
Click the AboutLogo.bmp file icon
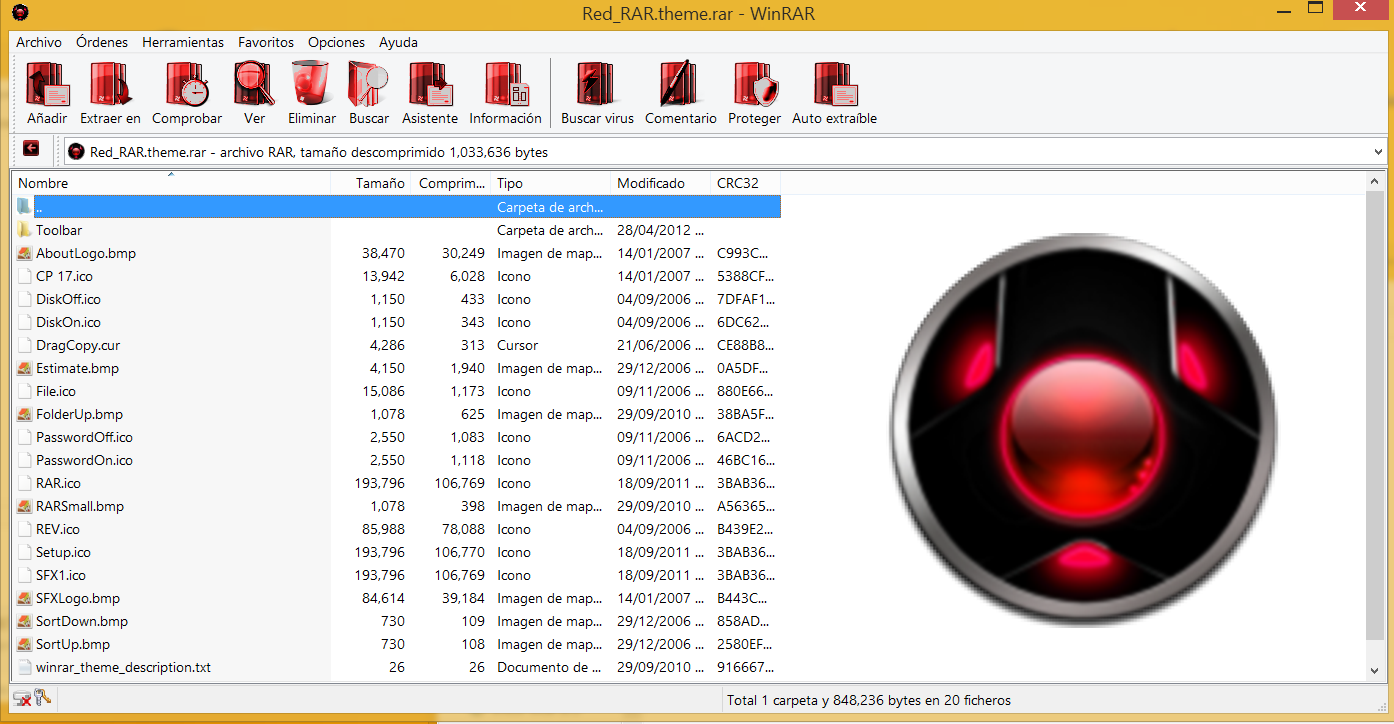tap(25, 253)
